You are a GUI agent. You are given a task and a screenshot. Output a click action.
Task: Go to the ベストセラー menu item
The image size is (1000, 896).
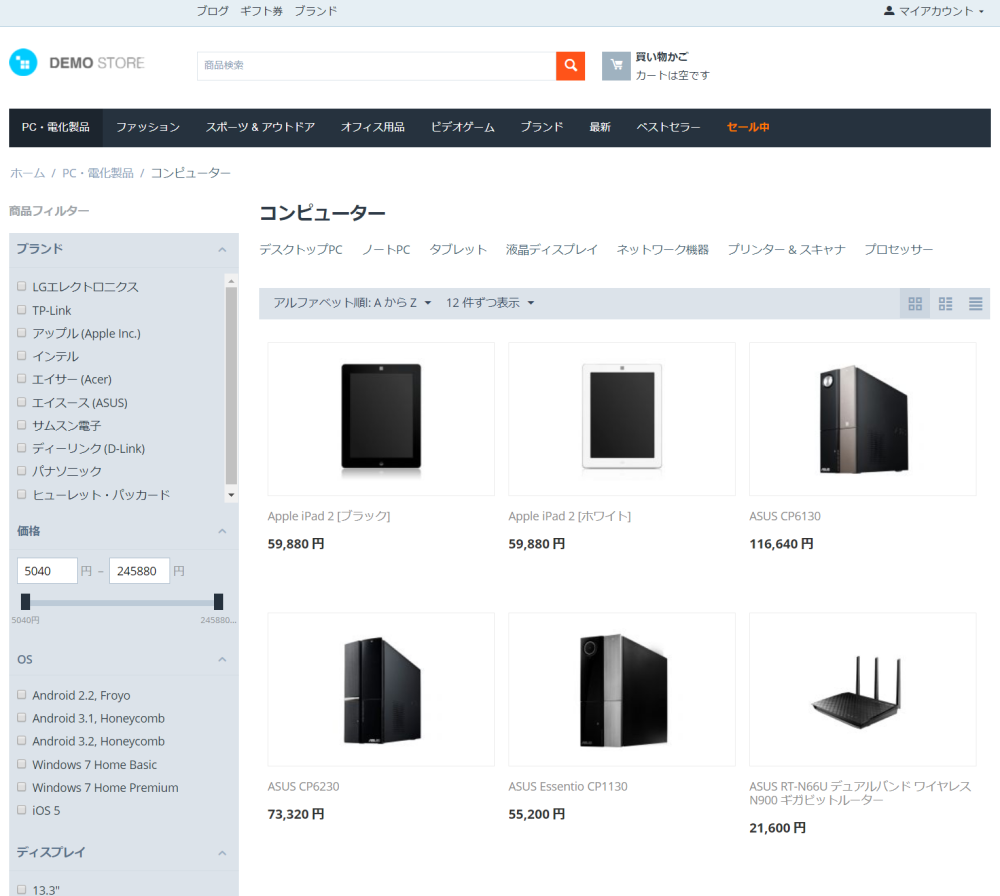click(x=668, y=127)
